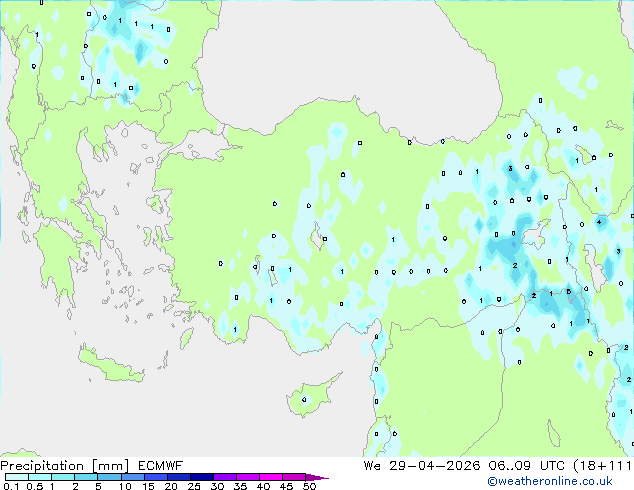
Task: Click the "5" legend tick label
Action: (x=98, y=486)
